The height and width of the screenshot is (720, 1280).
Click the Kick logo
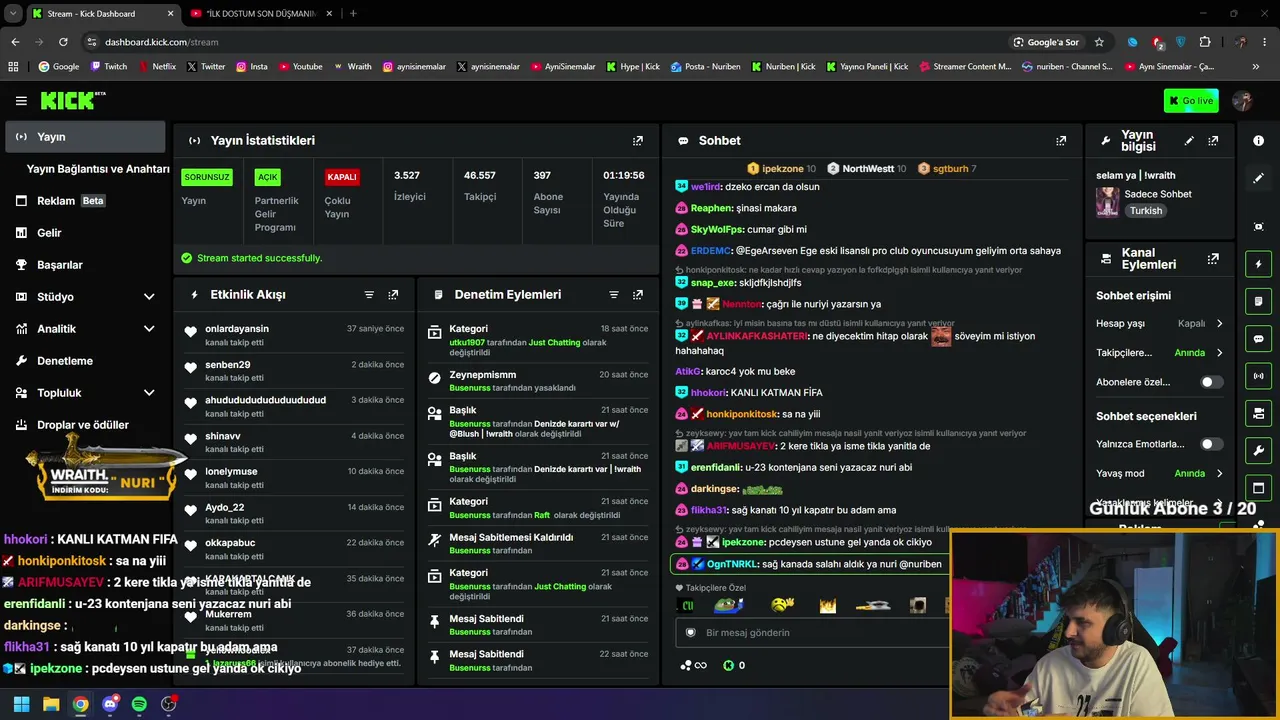(72, 100)
